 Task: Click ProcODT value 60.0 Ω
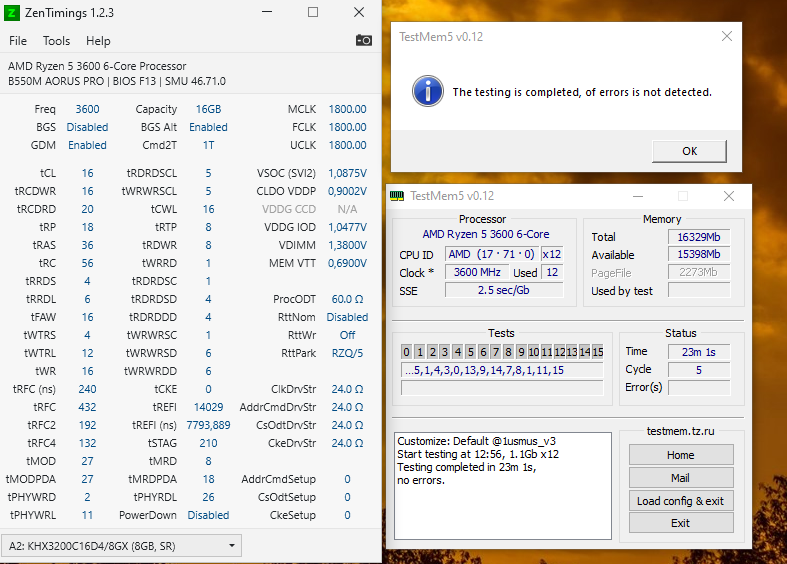[347, 299]
